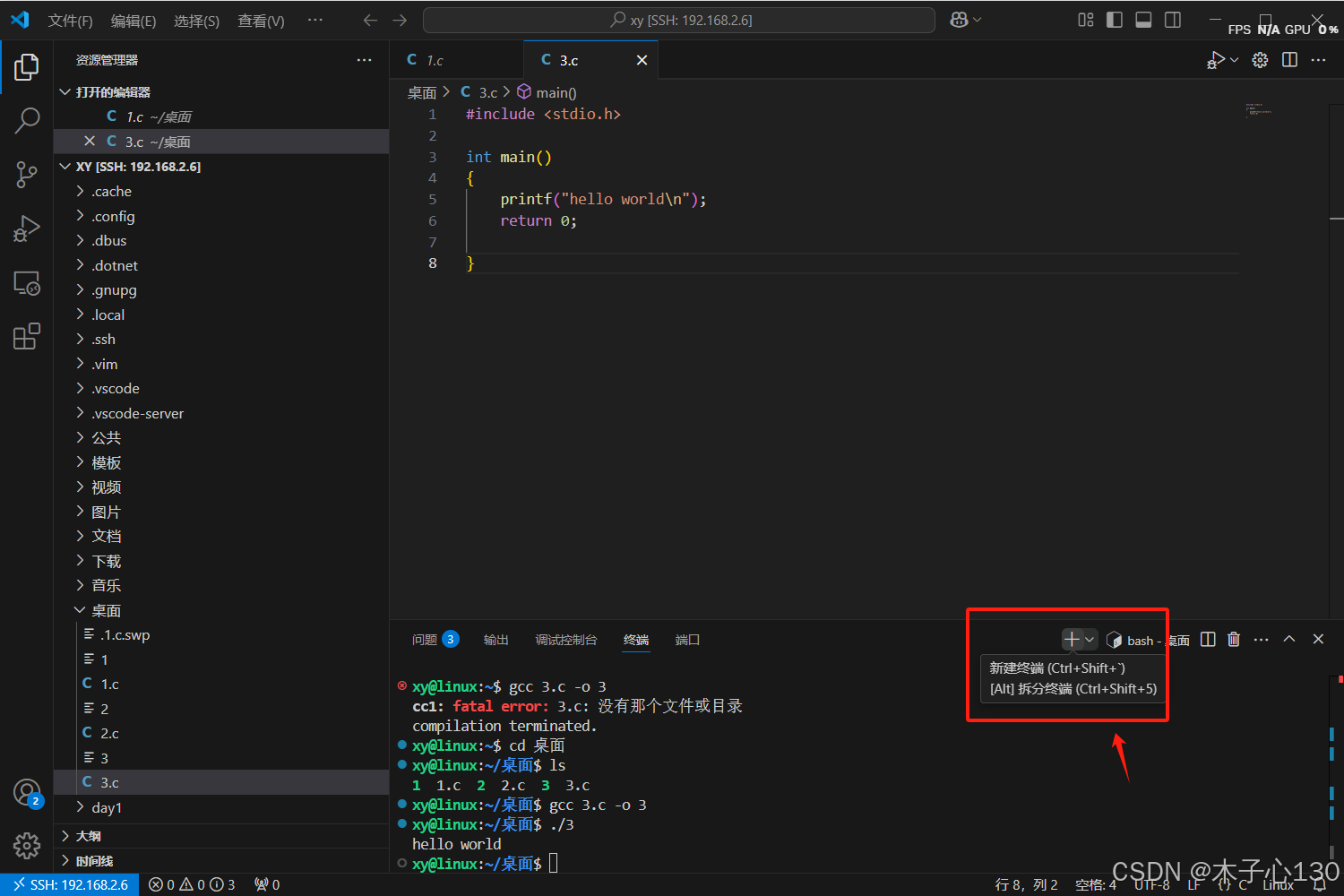
Task: Toggle the panel with the chevron-up icon
Action: click(1289, 639)
